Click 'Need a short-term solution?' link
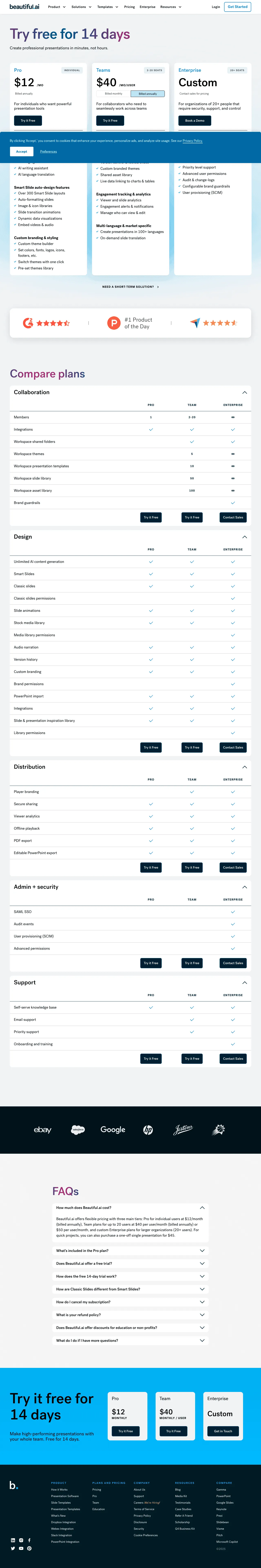 130,287
